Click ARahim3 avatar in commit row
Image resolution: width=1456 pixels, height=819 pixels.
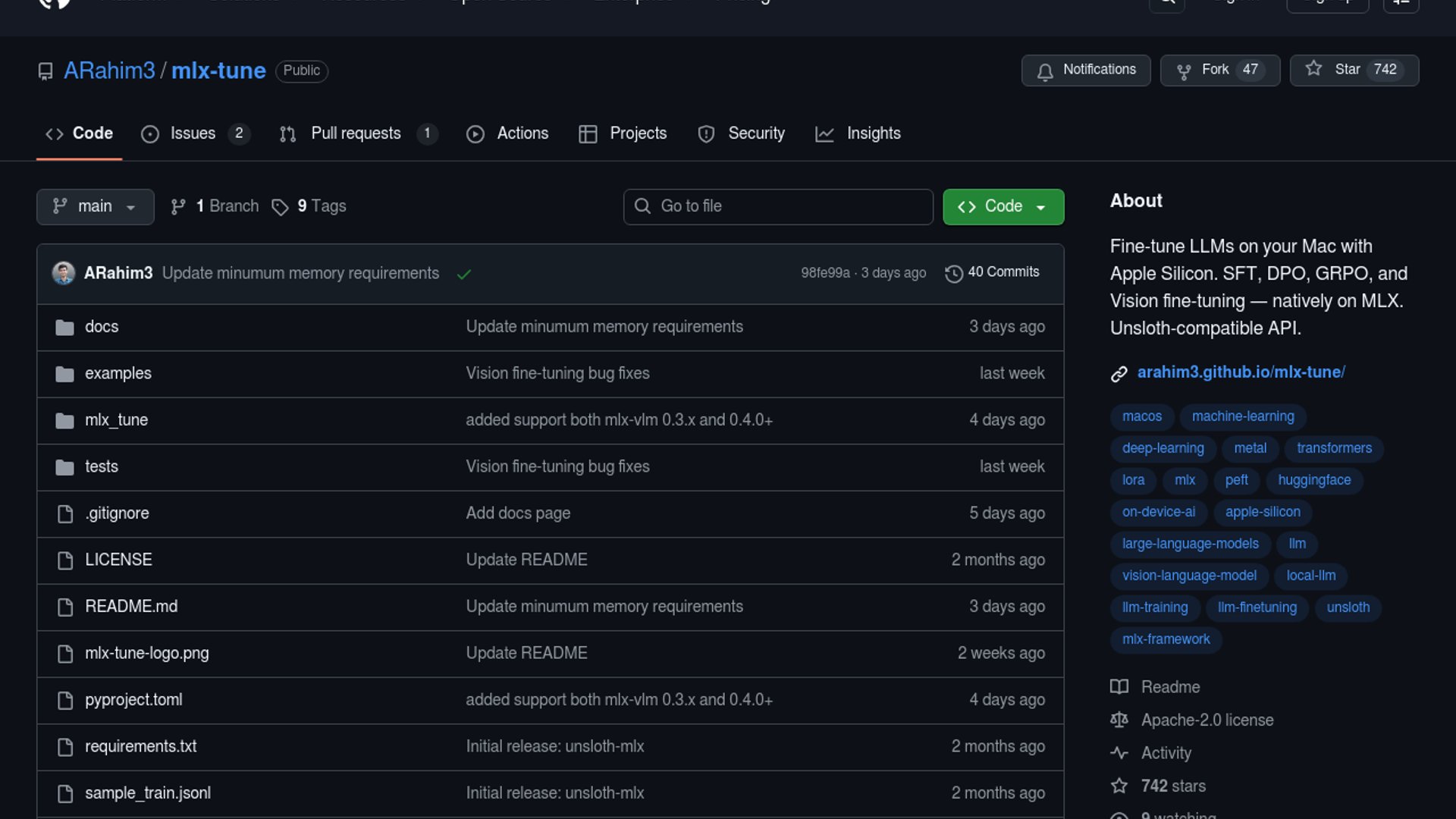coord(64,273)
